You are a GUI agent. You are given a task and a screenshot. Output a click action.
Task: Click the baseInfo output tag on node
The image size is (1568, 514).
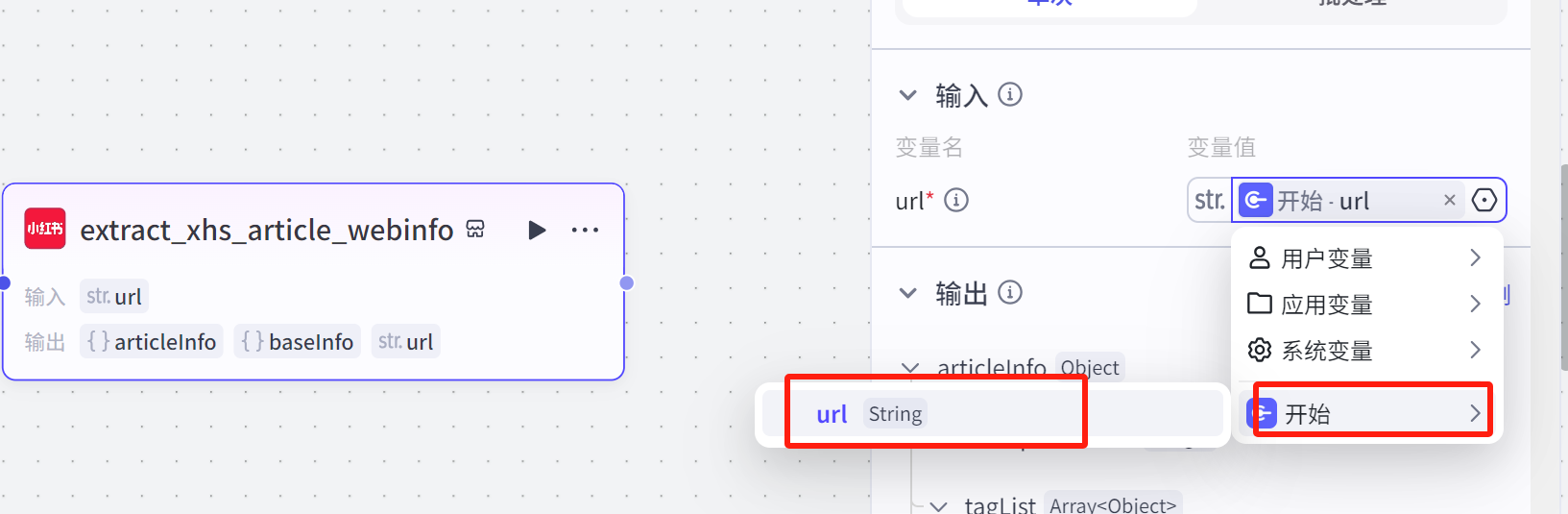pos(297,341)
